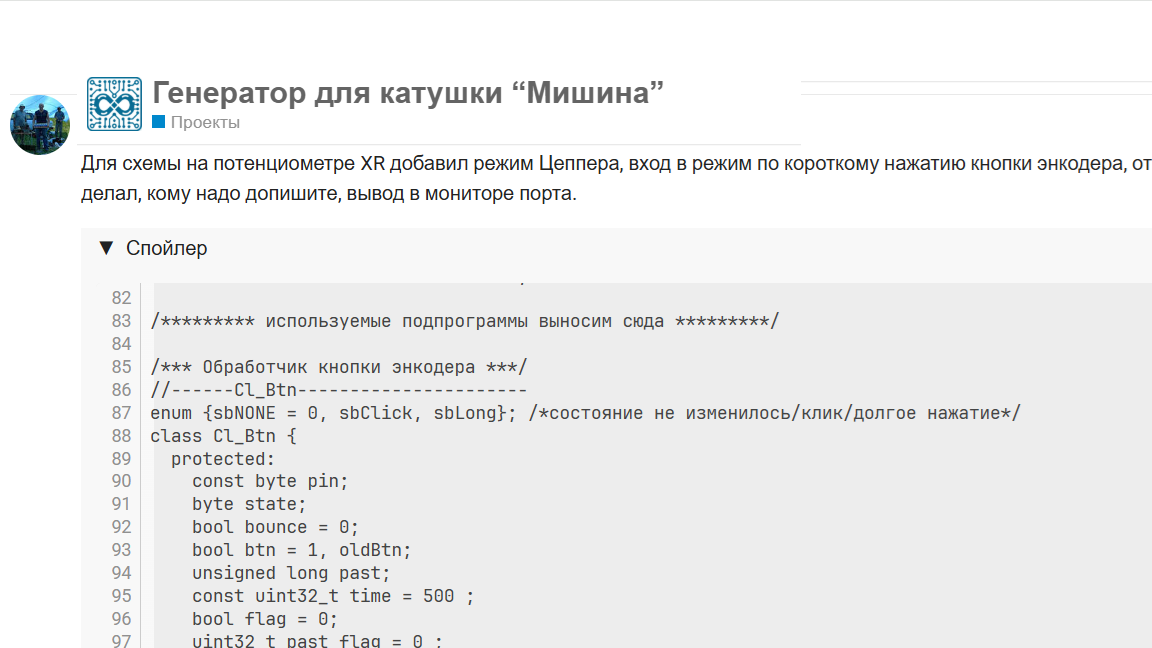
Task: Click the black triangle of the Спойлер header
Action: click(x=107, y=247)
